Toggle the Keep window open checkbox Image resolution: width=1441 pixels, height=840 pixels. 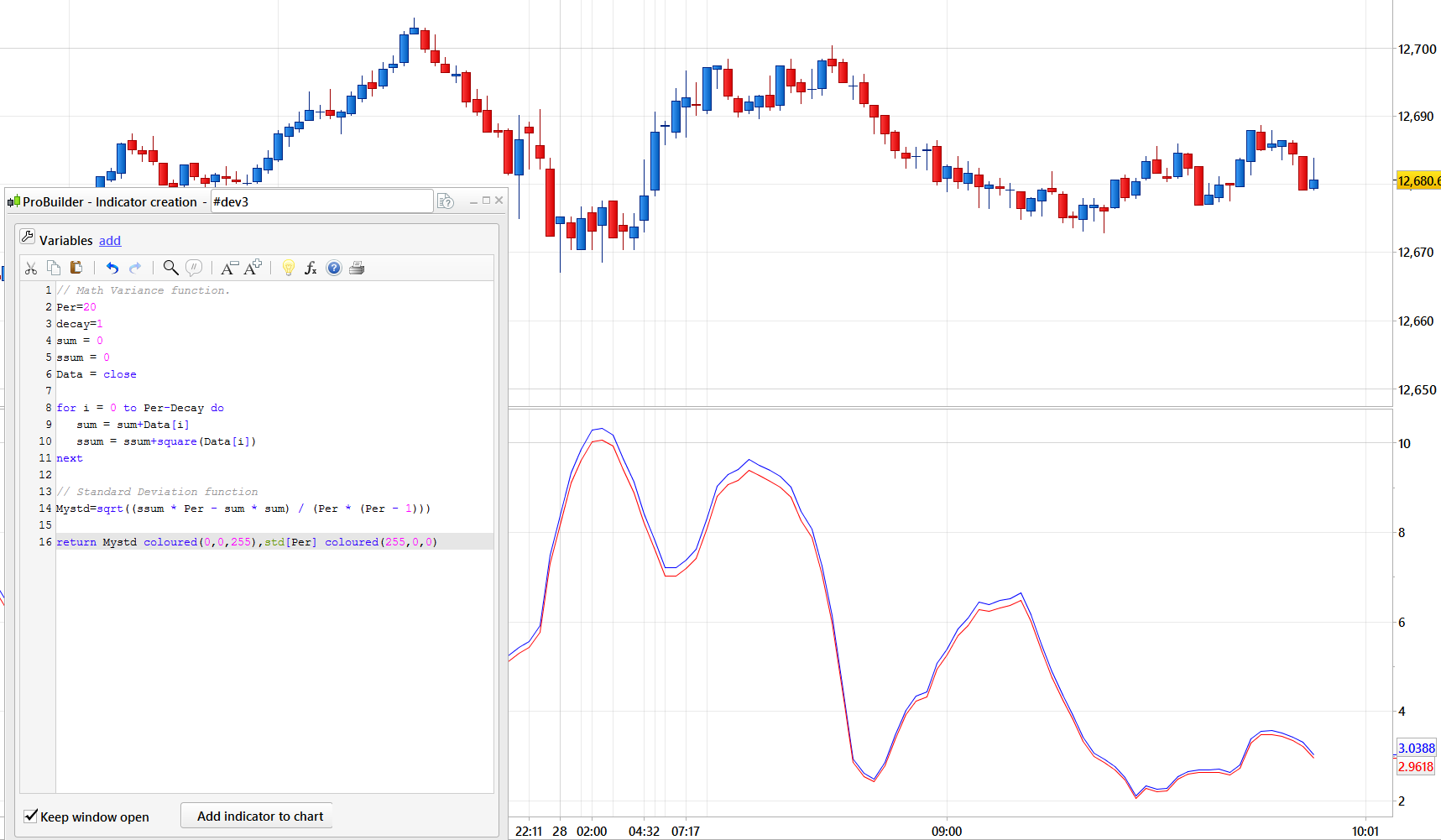31,816
